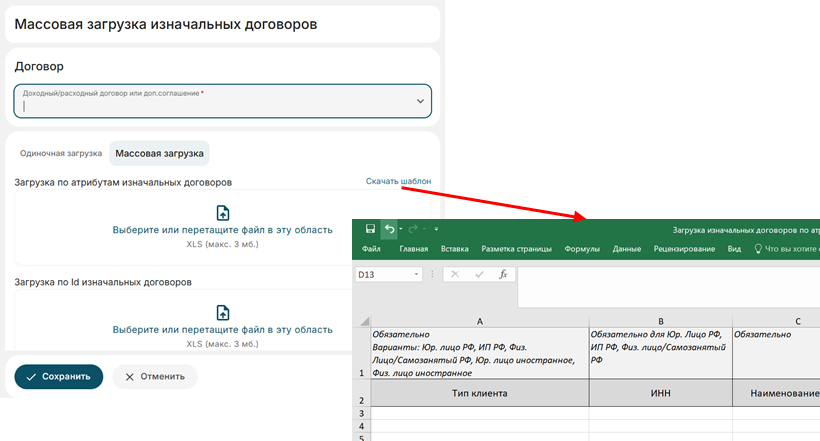This screenshot has width=820, height=441.
Task: Switch to the Одиночная загрузка tab
Action: [x=61, y=154]
